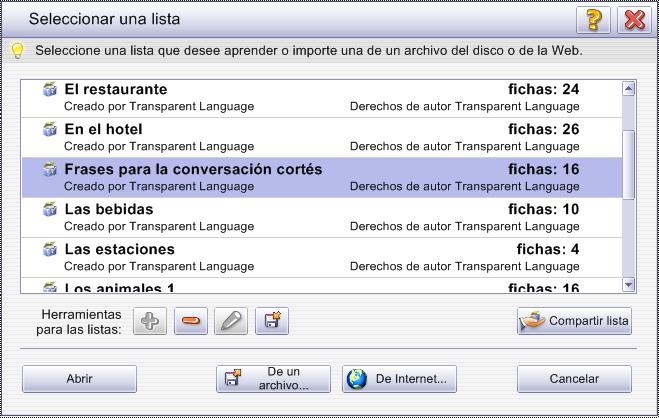The height and width of the screenshot is (418, 659).
Task: Click the remove list minus icon
Action: (191, 321)
